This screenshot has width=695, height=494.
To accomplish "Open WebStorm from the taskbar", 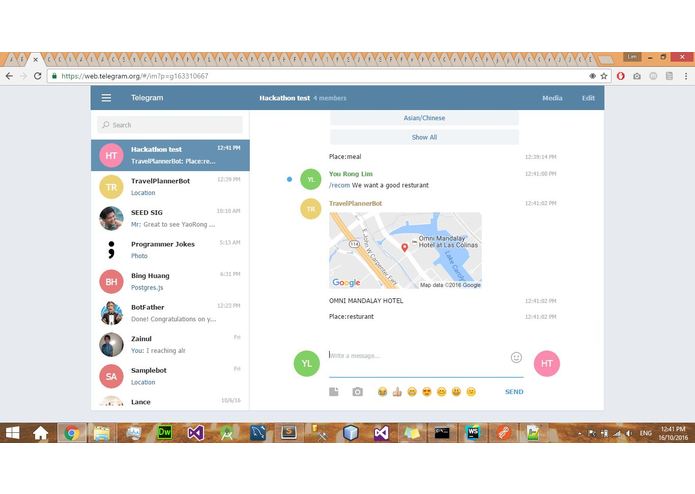I will click(473, 432).
